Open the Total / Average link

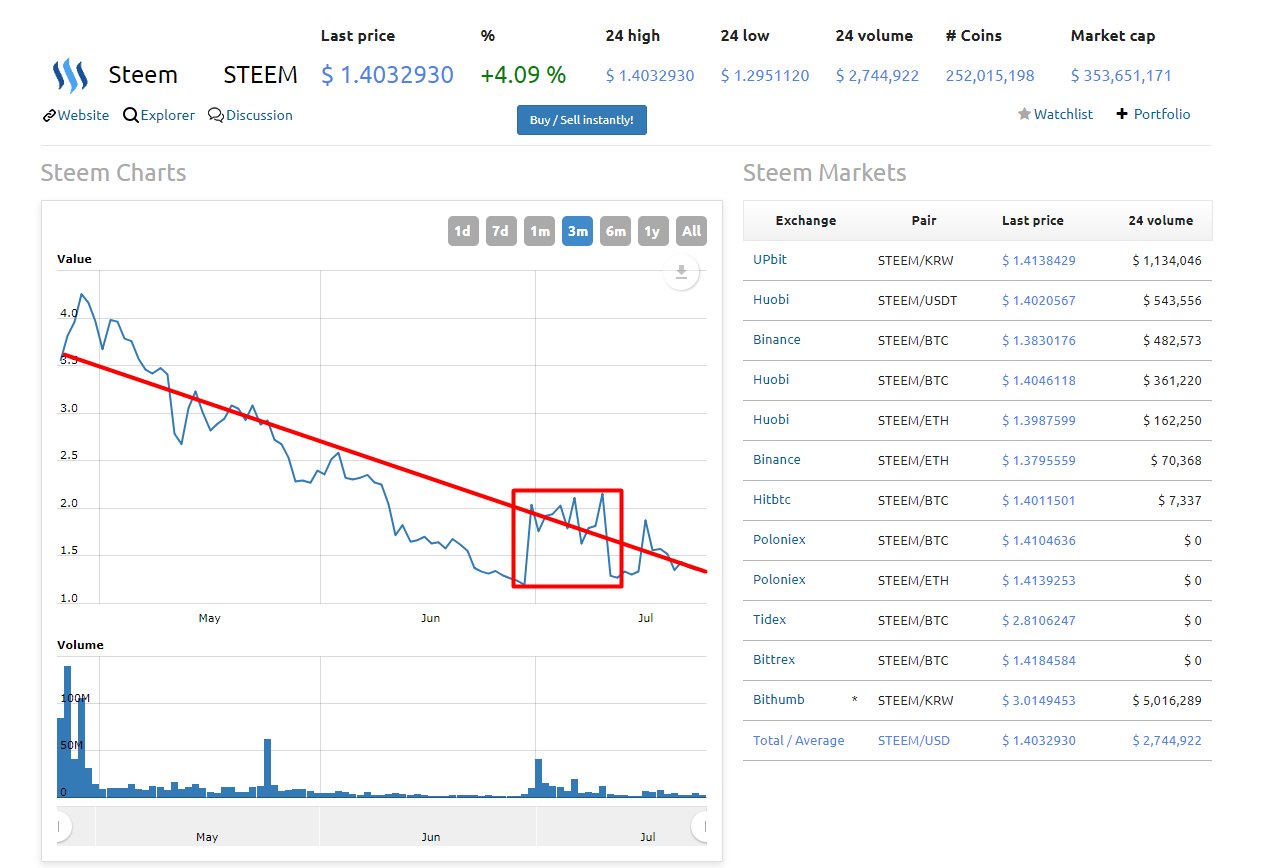(799, 741)
